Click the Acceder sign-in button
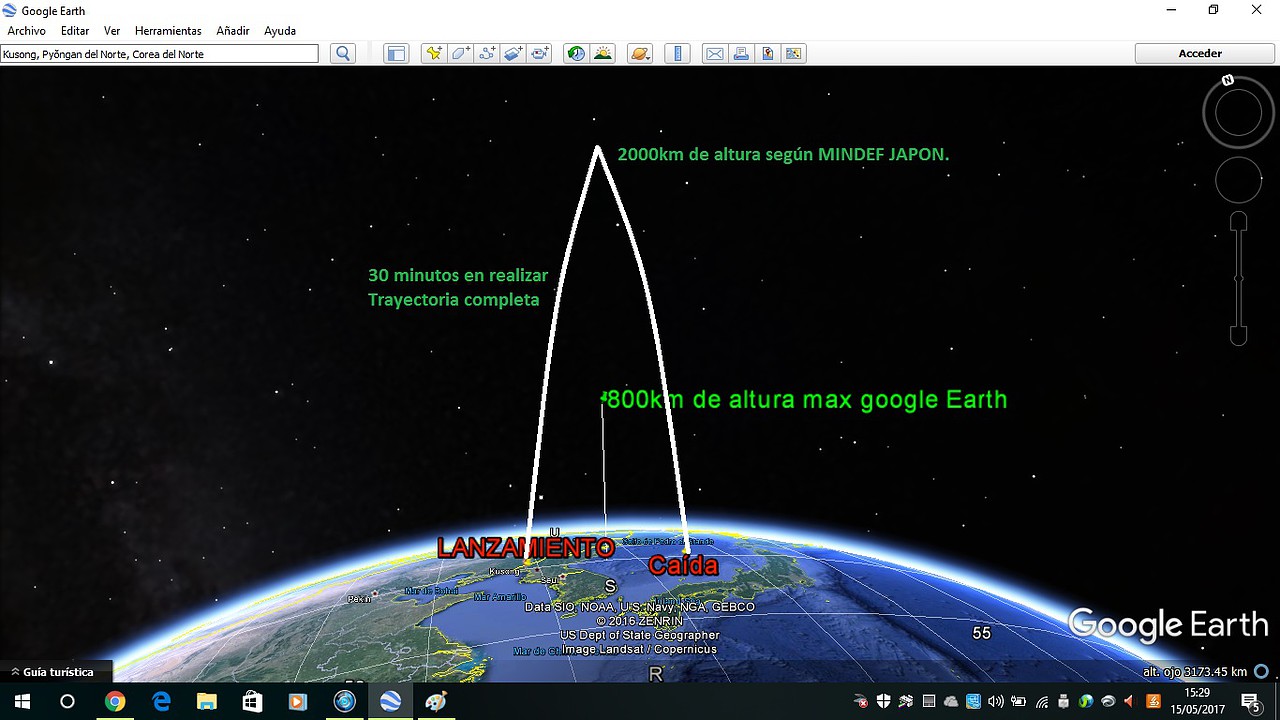 click(1200, 54)
